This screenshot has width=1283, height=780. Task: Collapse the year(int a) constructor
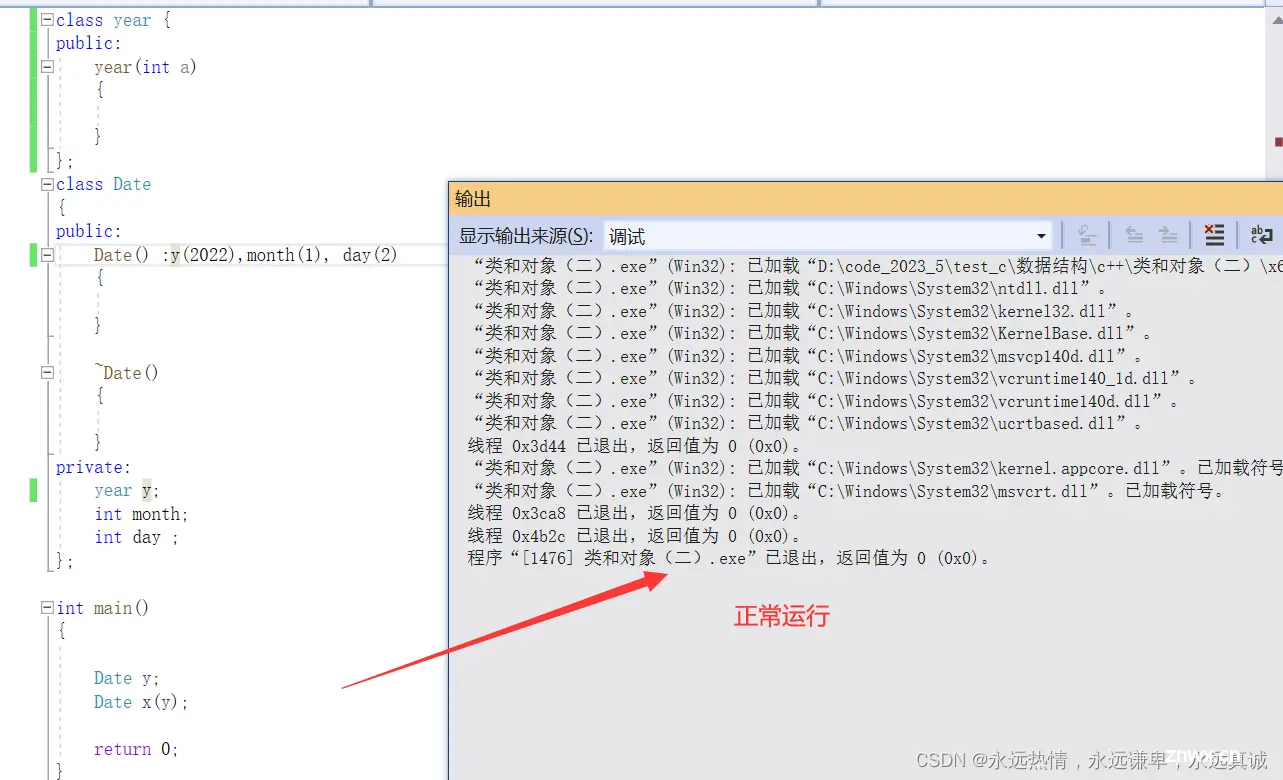click(x=47, y=66)
